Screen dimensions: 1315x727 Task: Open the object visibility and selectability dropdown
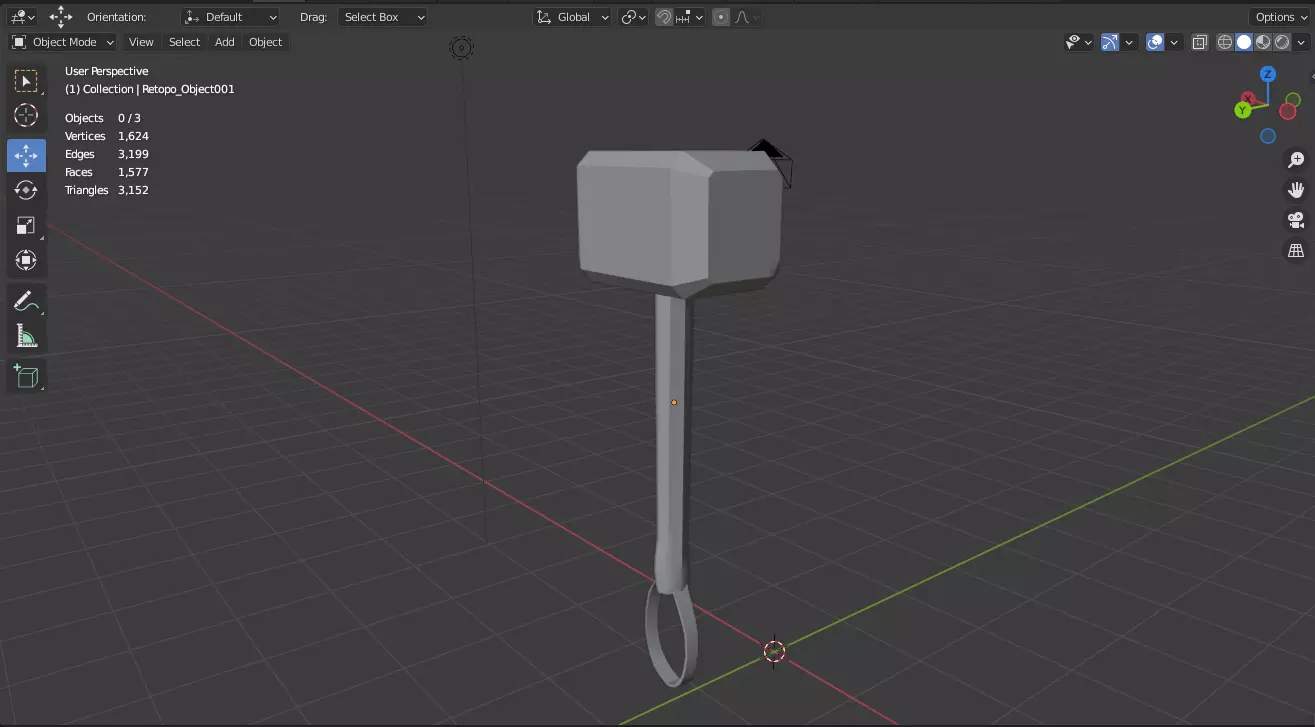(x=1078, y=42)
